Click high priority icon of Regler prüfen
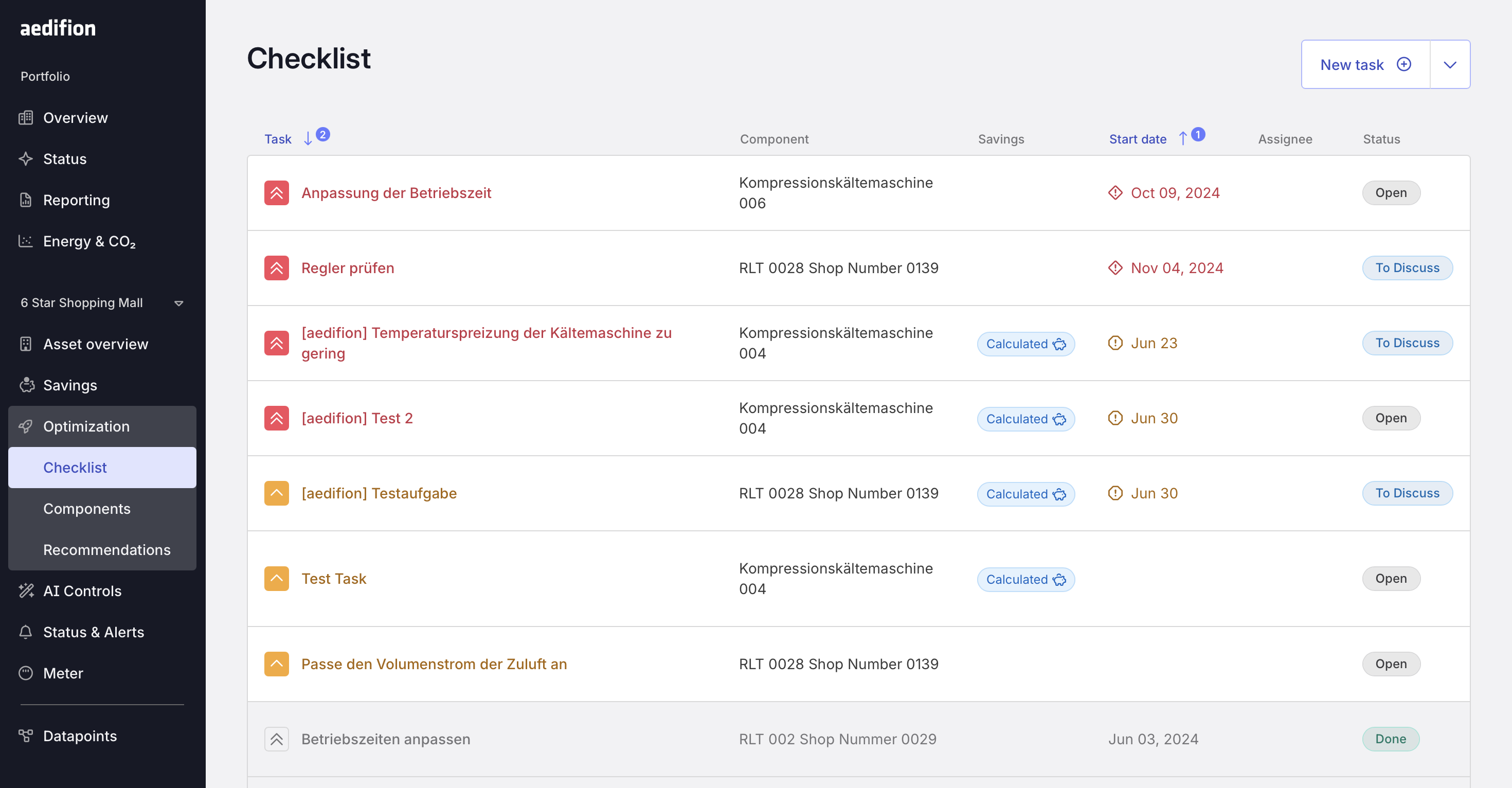The image size is (1512, 788). pyautogui.click(x=277, y=268)
